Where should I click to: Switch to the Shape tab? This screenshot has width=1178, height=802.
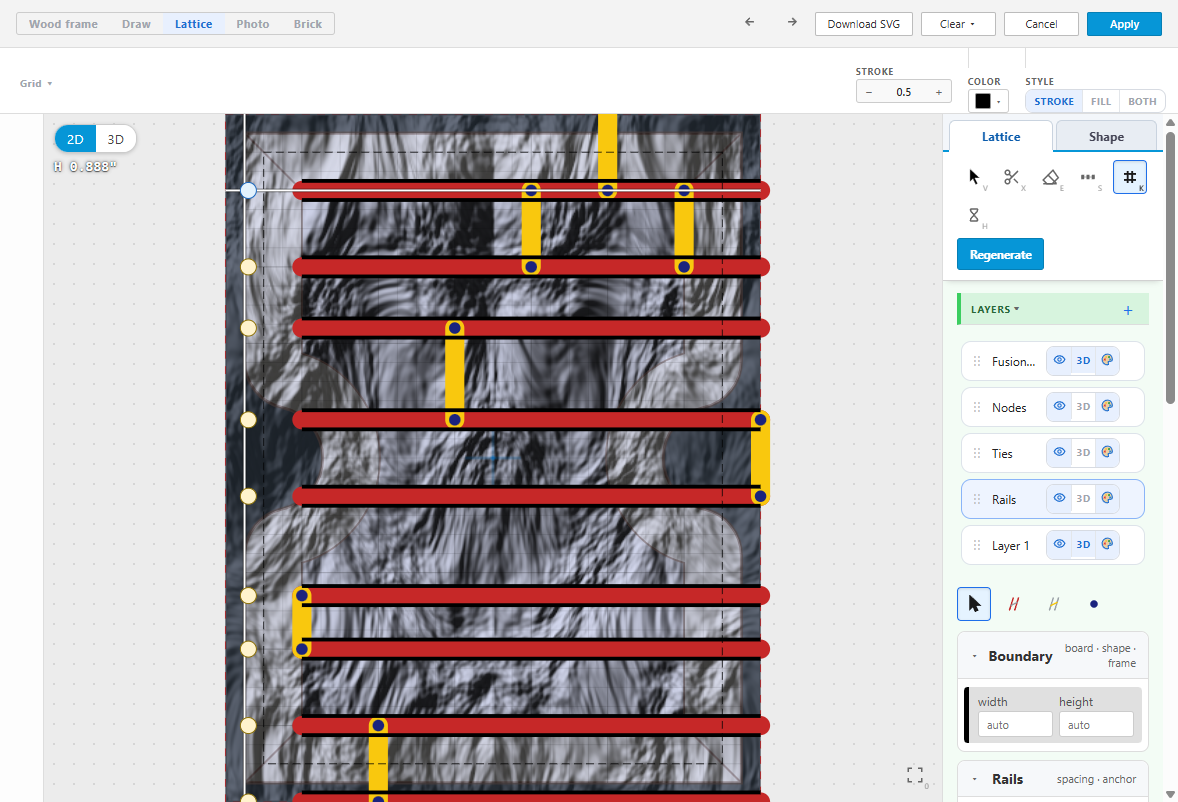pos(1106,137)
